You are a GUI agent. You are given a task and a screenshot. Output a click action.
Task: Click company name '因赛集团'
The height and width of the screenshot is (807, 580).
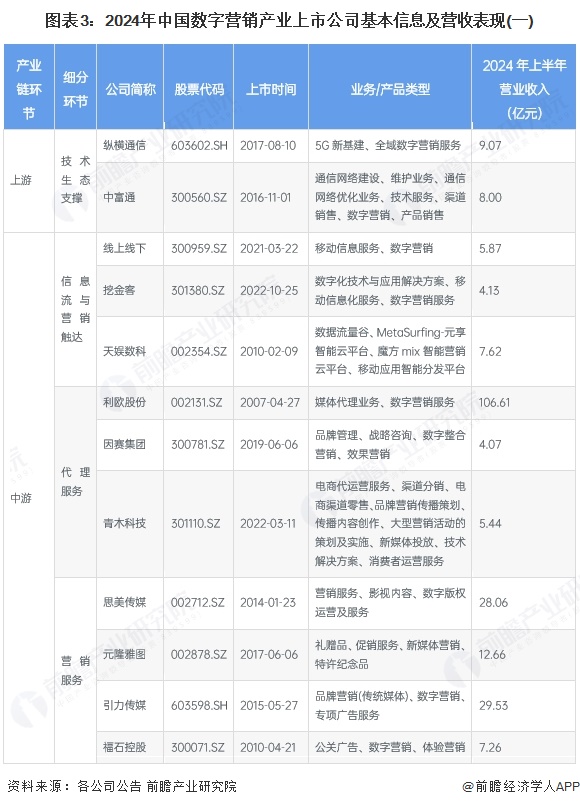(124, 444)
